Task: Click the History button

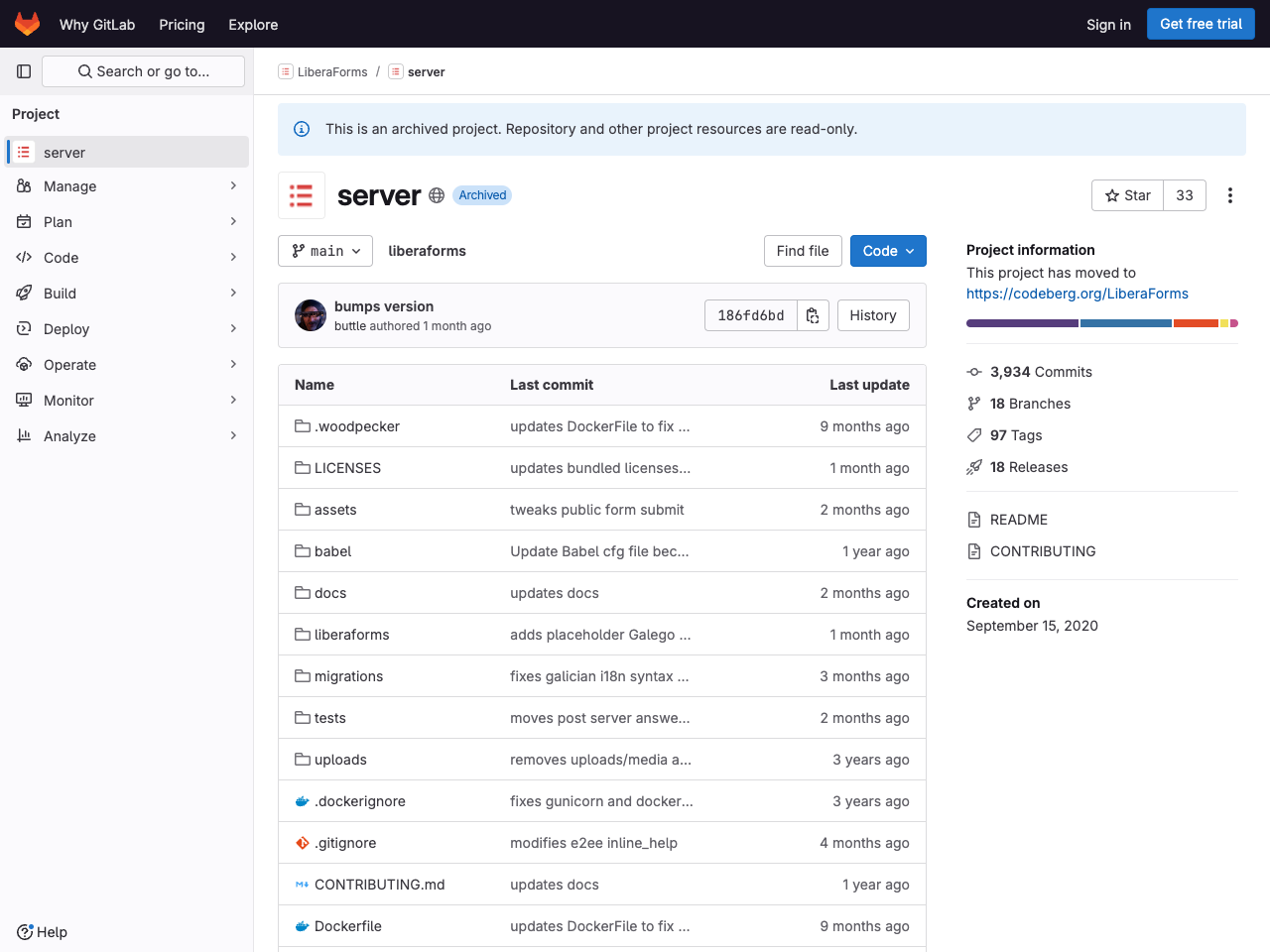Action: (x=873, y=315)
